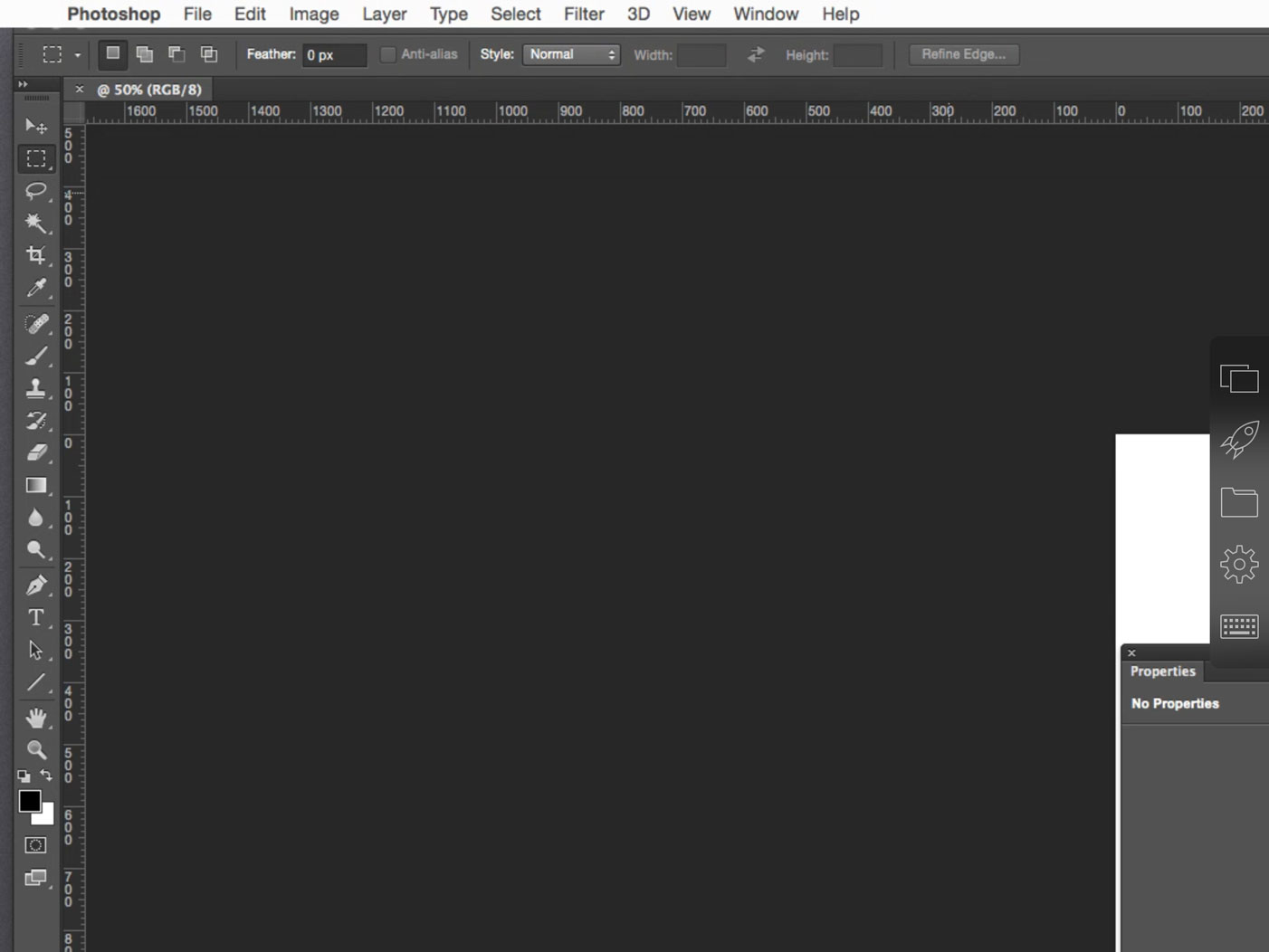Open the View menu
1269x952 pixels.
point(692,14)
